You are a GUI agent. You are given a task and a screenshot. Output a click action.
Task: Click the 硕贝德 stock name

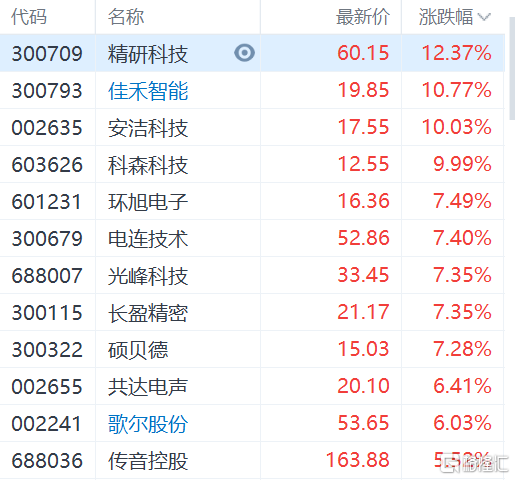[x=138, y=350]
